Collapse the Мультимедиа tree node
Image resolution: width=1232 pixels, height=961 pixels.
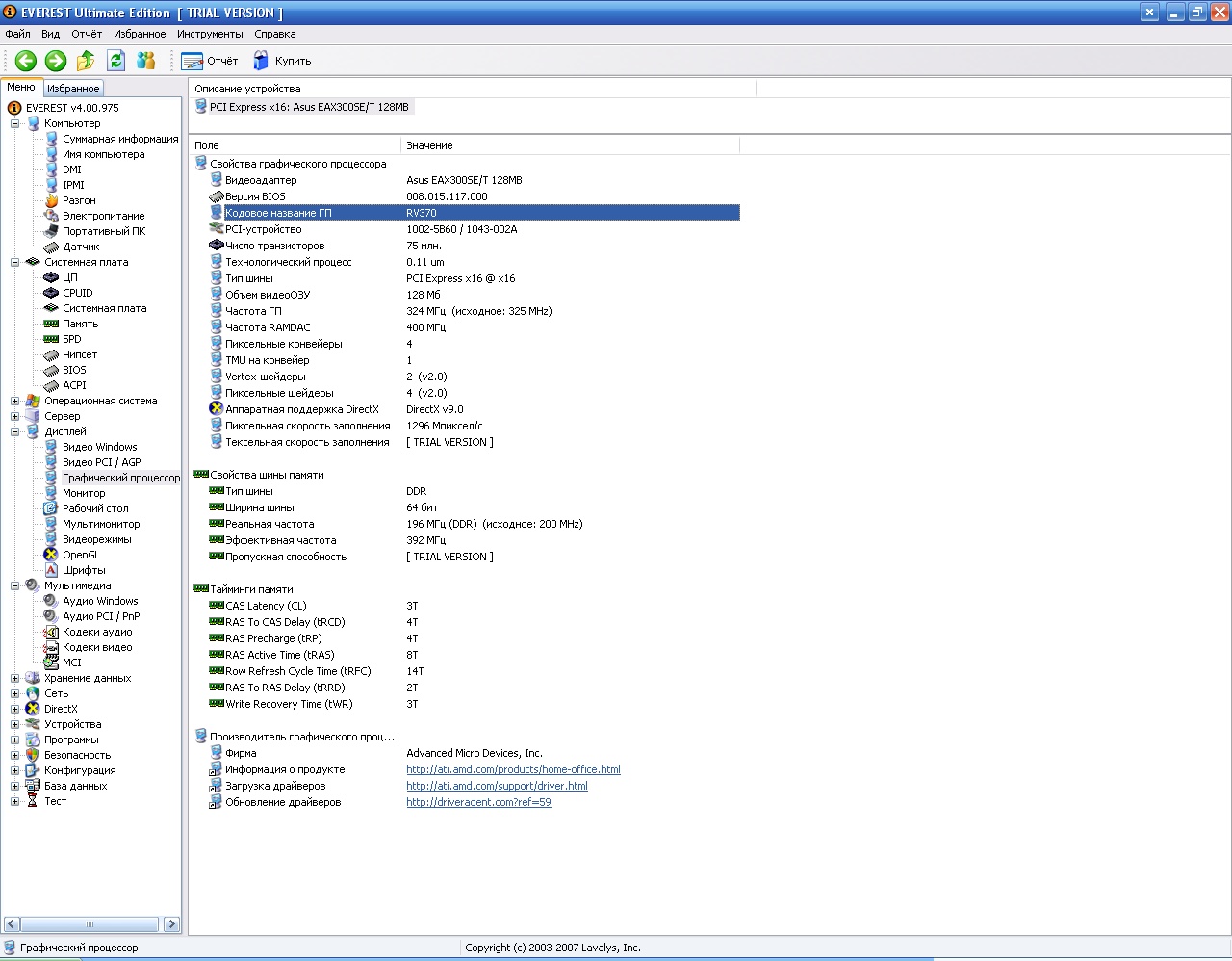coord(15,585)
